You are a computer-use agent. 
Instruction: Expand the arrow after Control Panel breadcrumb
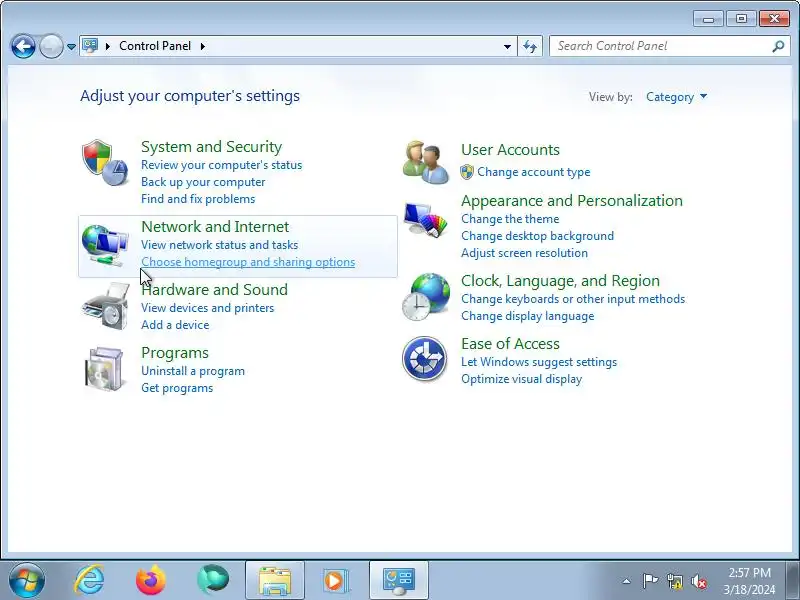click(x=203, y=46)
